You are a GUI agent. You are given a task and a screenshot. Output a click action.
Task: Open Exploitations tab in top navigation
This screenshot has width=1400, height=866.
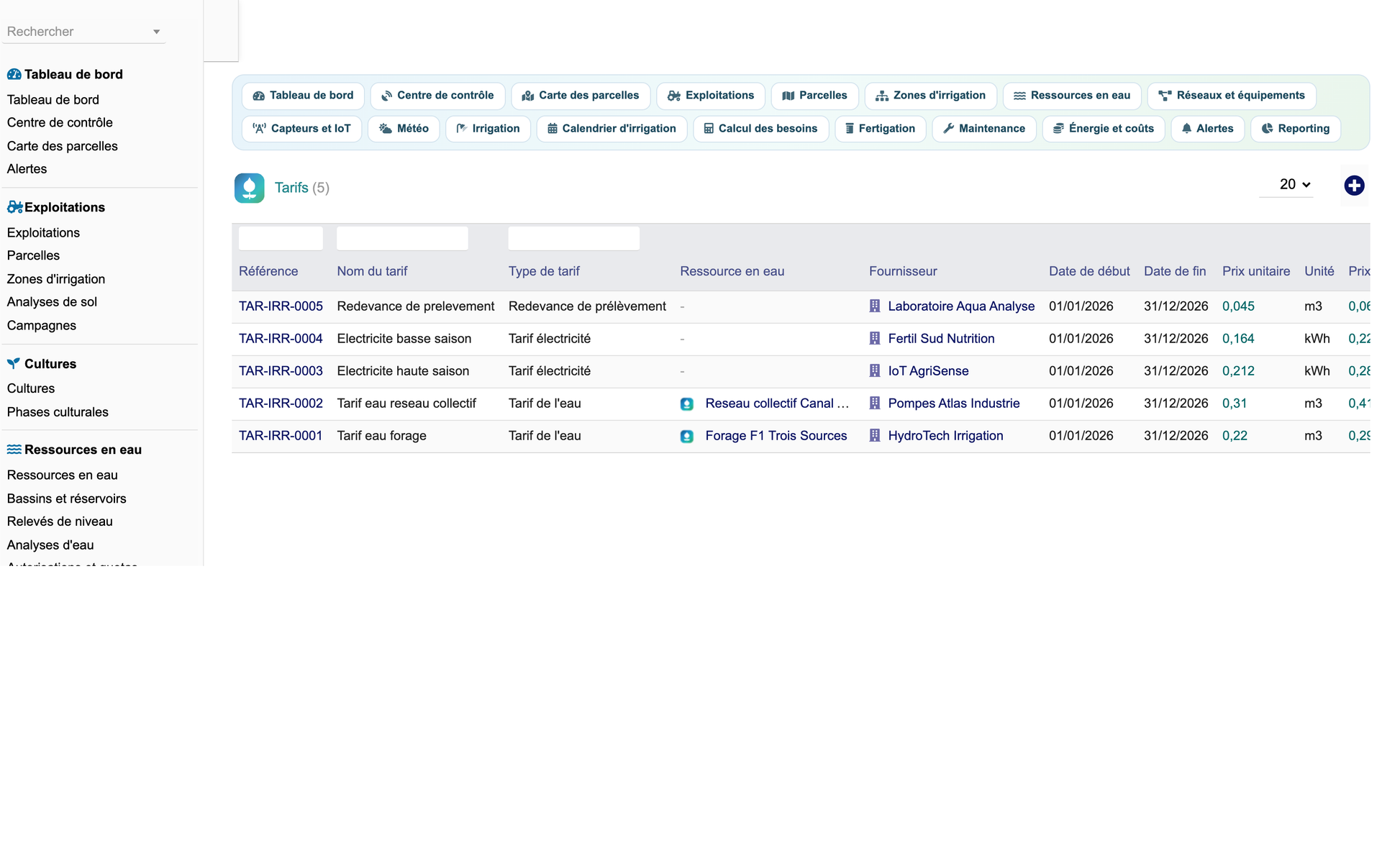coord(710,96)
